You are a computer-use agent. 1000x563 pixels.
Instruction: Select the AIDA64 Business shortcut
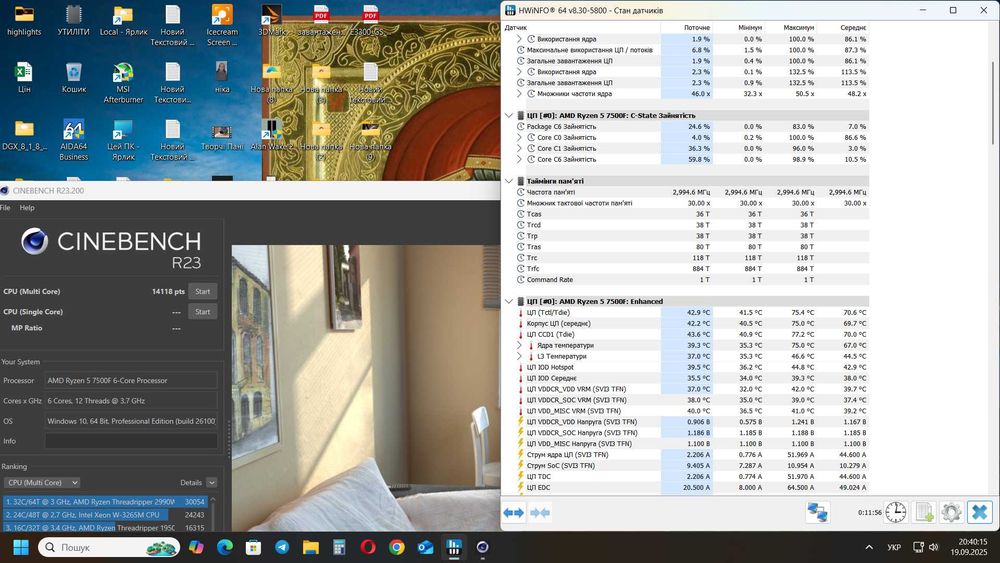pyautogui.click(x=73, y=140)
